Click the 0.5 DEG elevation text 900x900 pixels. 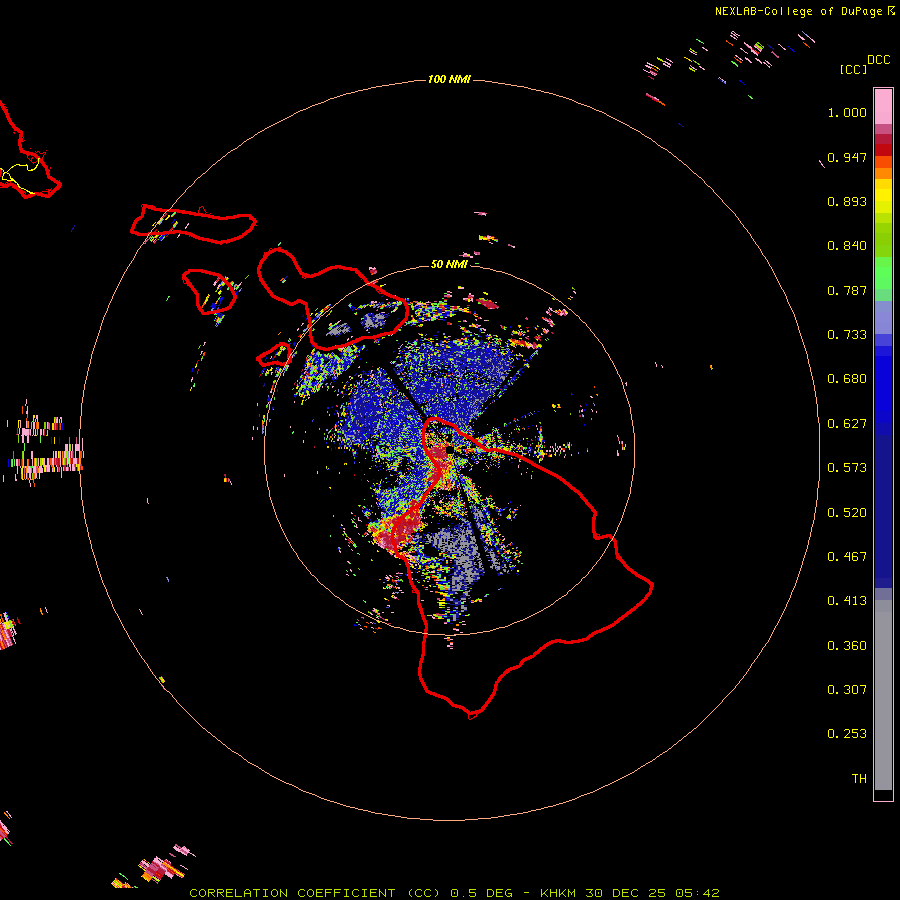[x=482, y=893]
